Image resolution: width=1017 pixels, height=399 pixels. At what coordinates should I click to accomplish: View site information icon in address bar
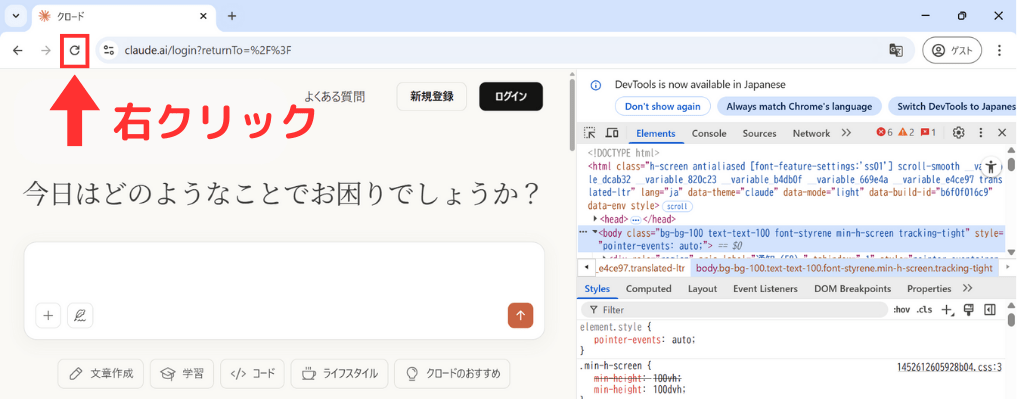click(x=108, y=50)
